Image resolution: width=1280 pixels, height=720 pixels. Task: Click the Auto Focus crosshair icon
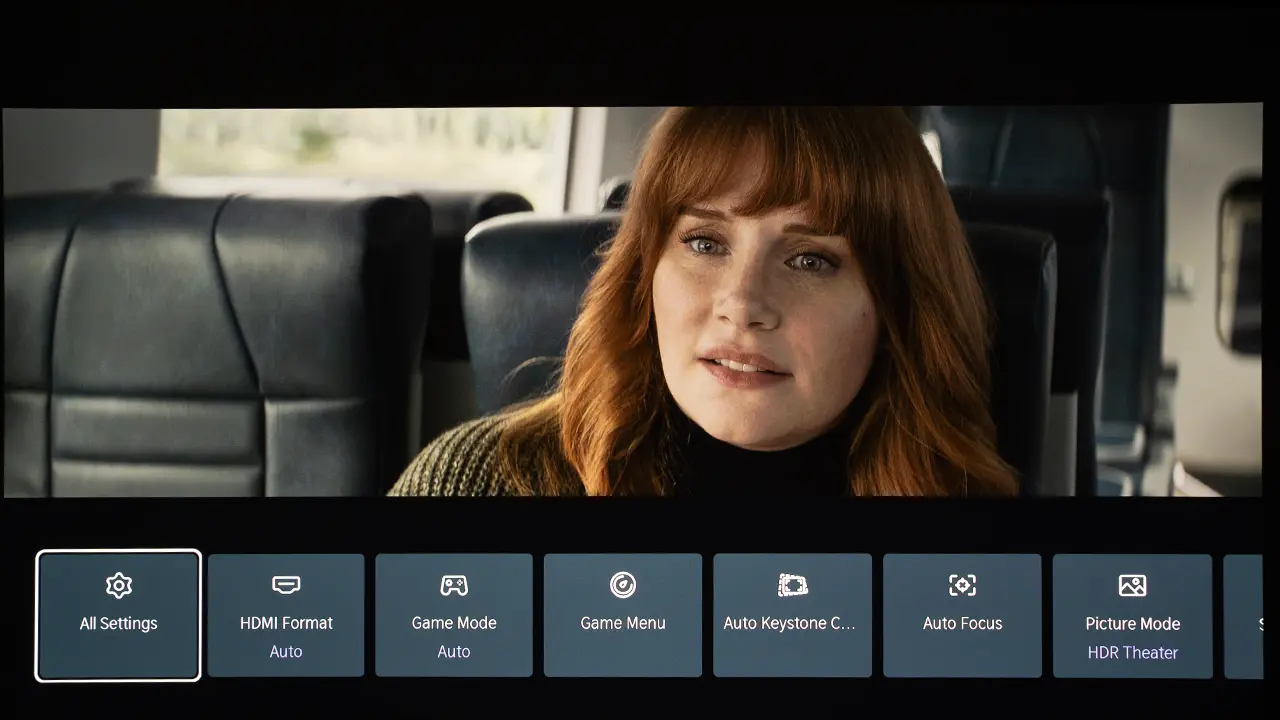point(962,585)
